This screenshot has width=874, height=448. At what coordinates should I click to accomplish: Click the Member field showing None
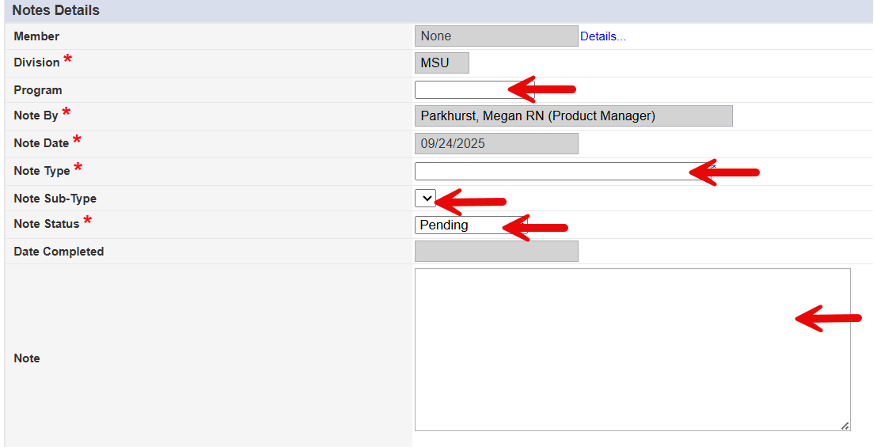[x=497, y=36]
